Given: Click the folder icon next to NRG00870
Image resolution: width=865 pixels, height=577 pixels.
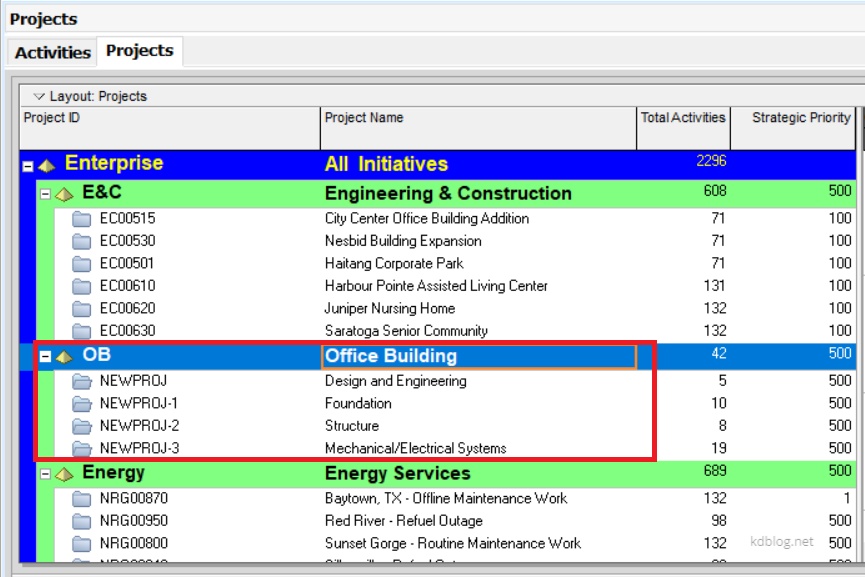Looking at the screenshot, I should pyautogui.click(x=81, y=498).
